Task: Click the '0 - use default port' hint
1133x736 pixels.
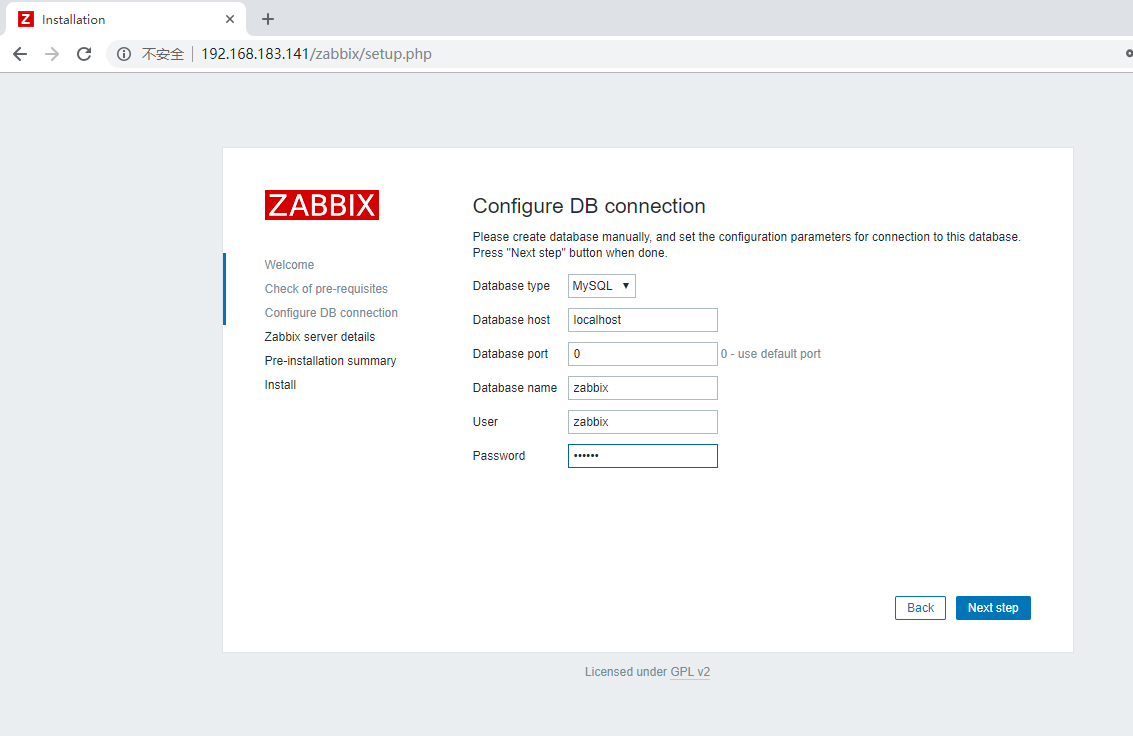Action: [771, 354]
